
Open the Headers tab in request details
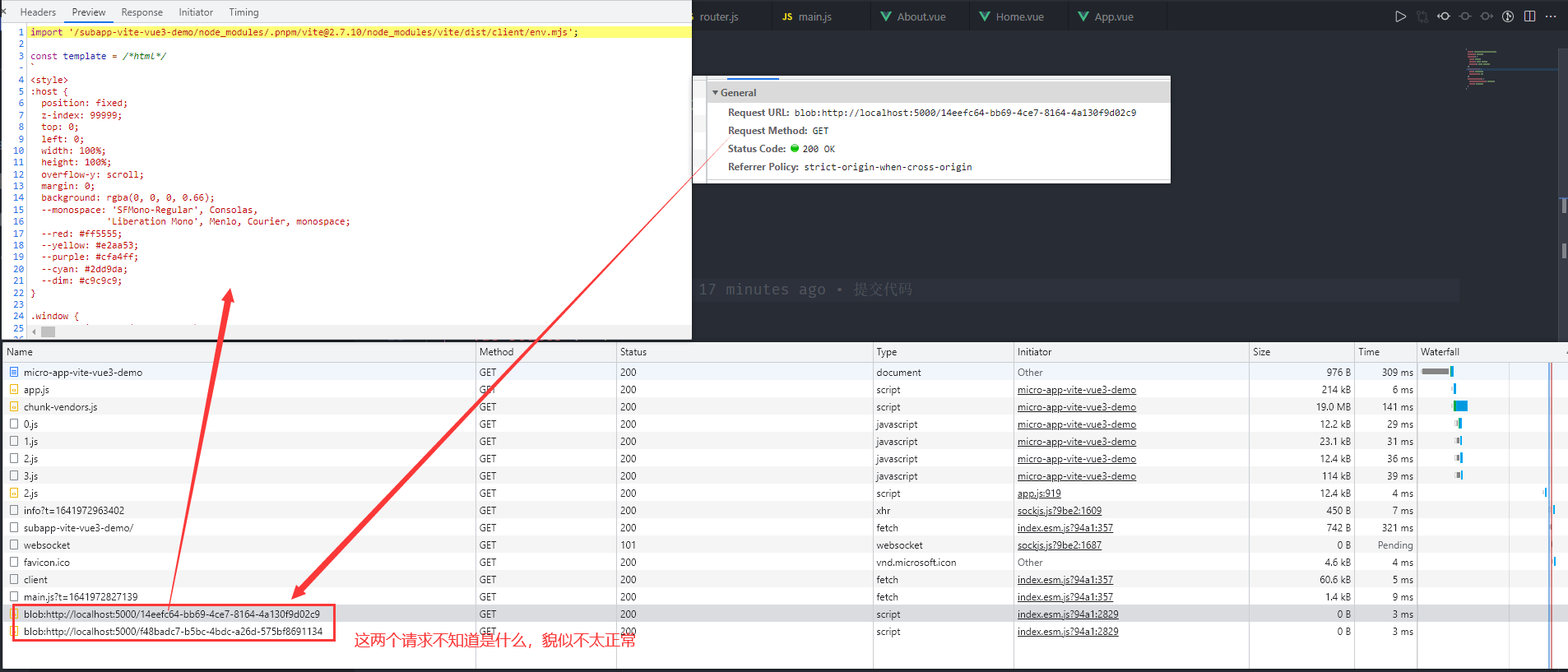point(38,12)
